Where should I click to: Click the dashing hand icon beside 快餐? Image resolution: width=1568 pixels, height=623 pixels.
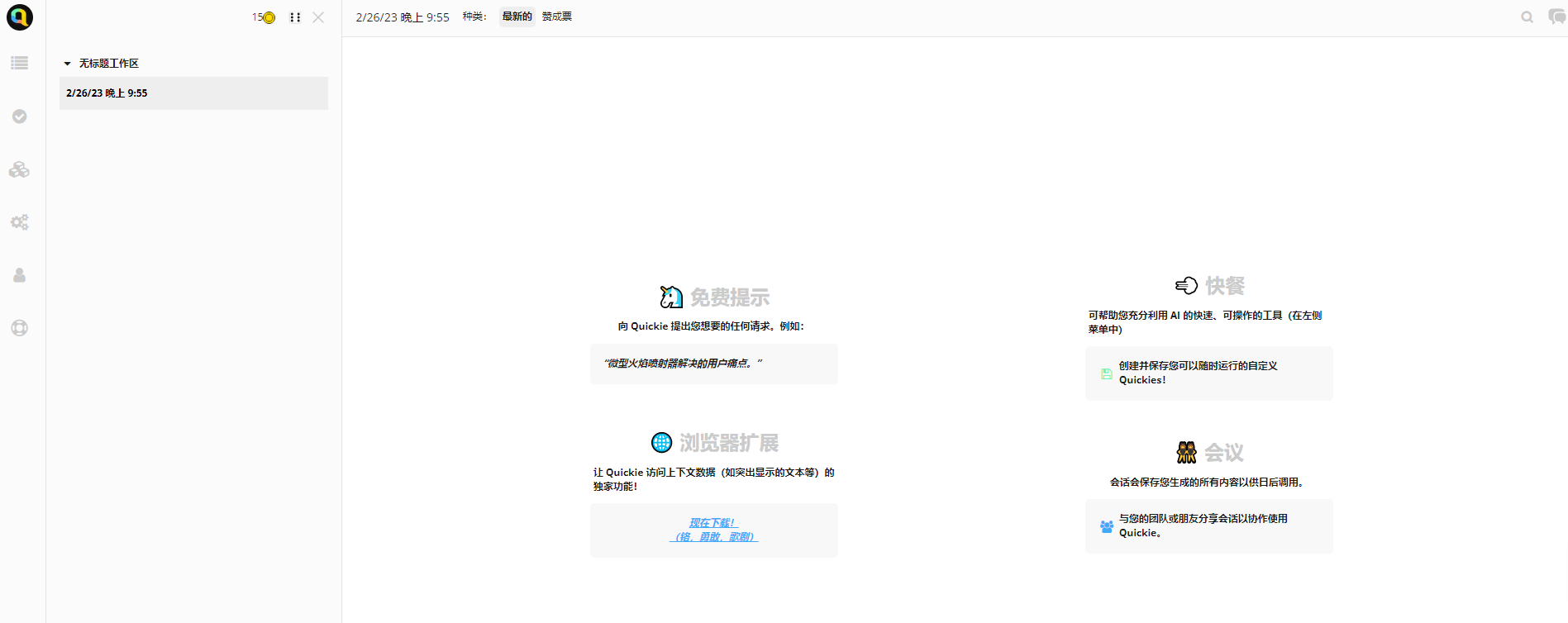tap(1186, 286)
